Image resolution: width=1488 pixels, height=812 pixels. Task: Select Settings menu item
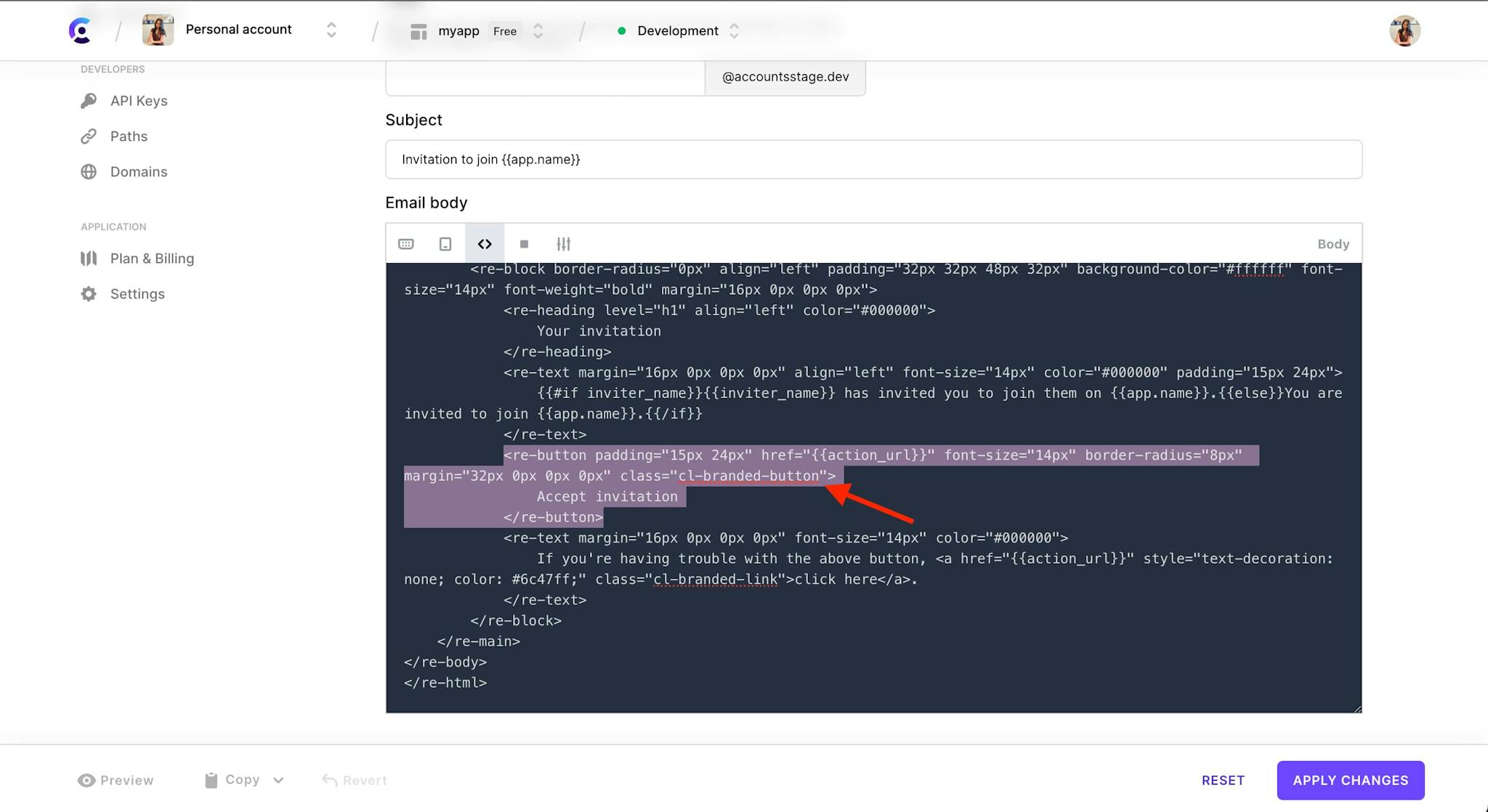138,293
